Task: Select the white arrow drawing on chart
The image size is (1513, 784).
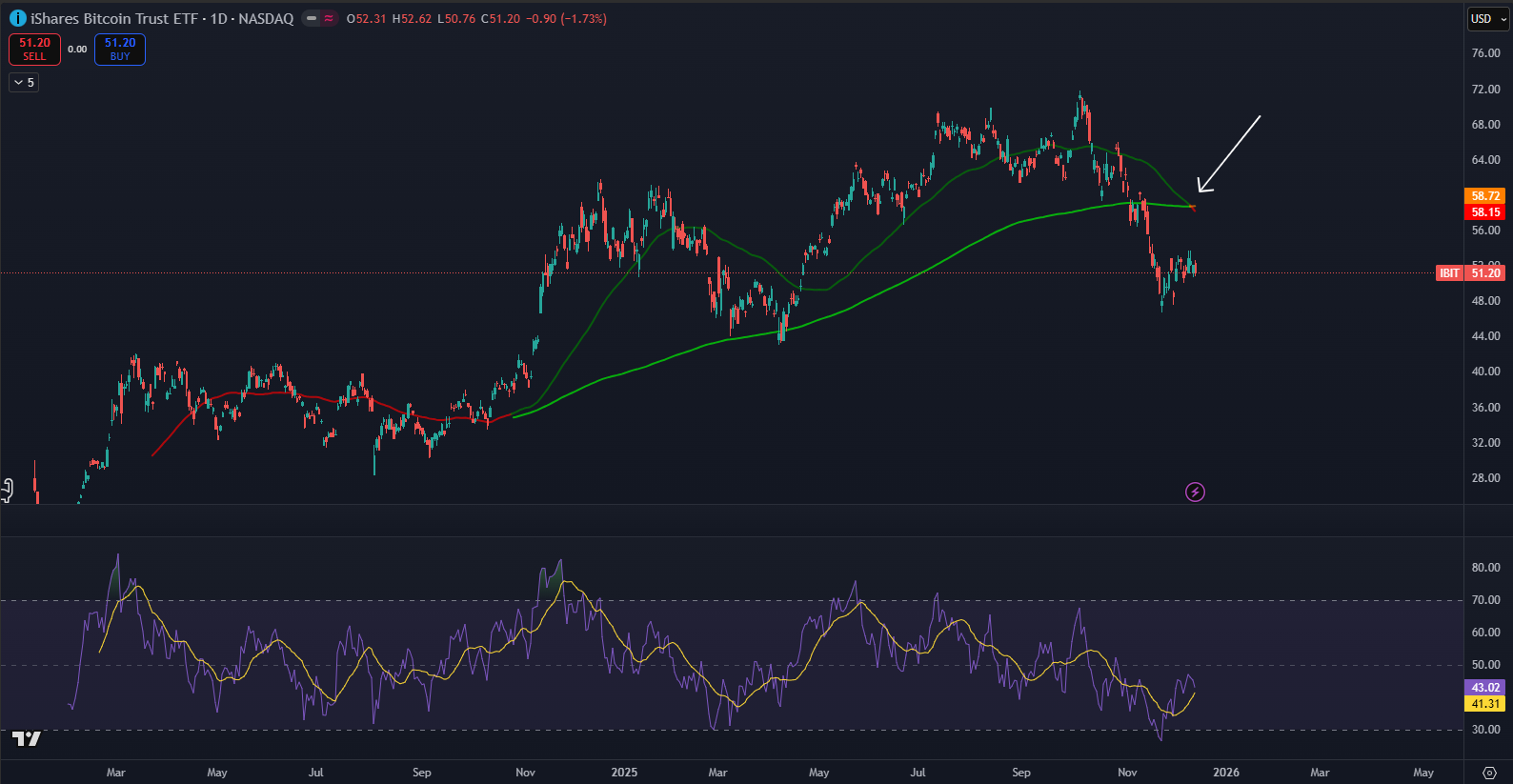Action: [x=1229, y=153]
